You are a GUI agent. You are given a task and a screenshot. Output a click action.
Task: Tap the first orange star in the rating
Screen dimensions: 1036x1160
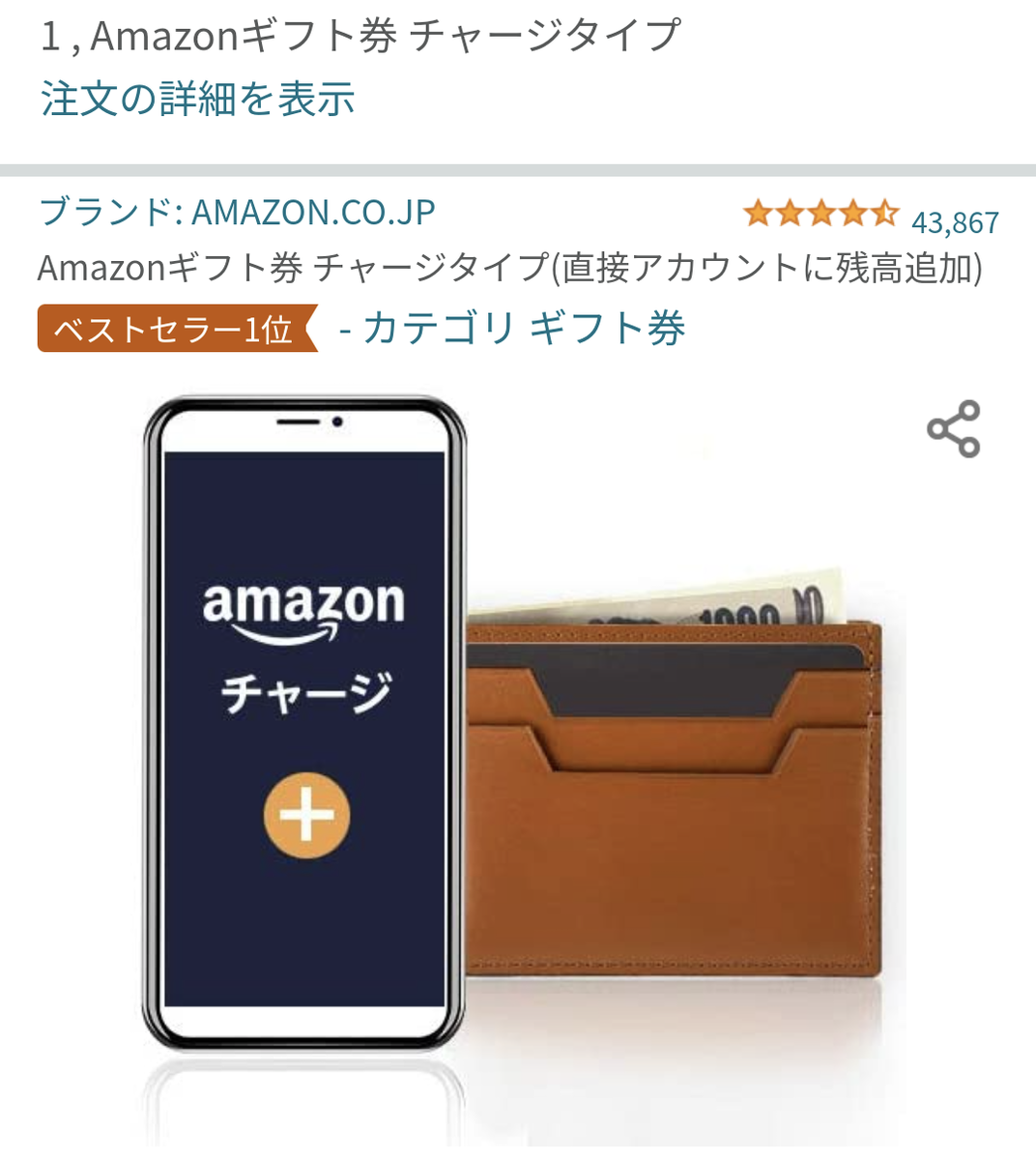point(758,213)
